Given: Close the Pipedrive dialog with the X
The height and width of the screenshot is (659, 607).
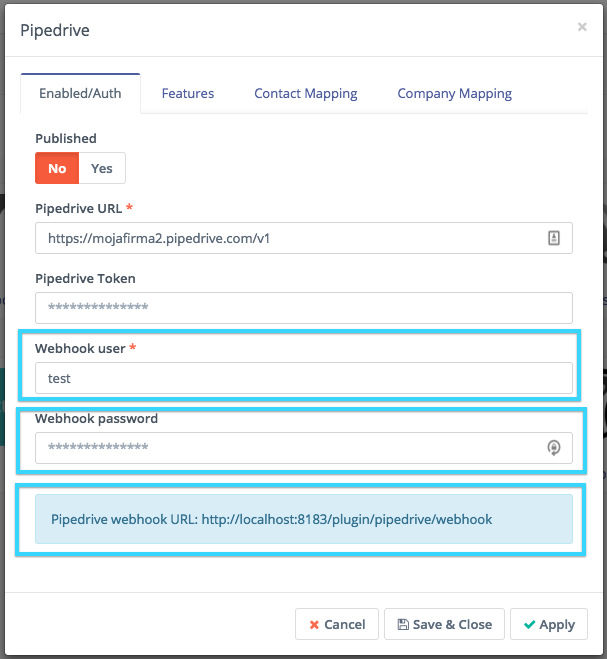Looking at the screenshot, I should click(582, 27).
